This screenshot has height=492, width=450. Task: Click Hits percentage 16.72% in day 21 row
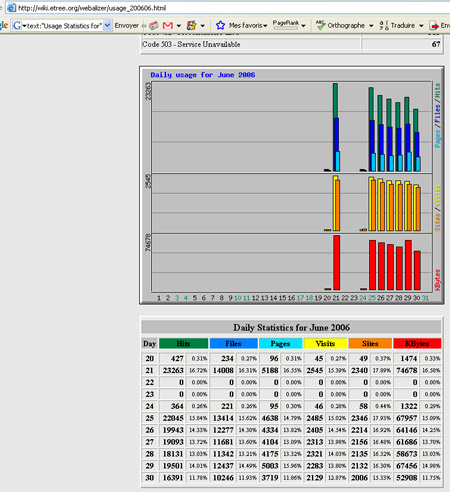pos(198,370)
